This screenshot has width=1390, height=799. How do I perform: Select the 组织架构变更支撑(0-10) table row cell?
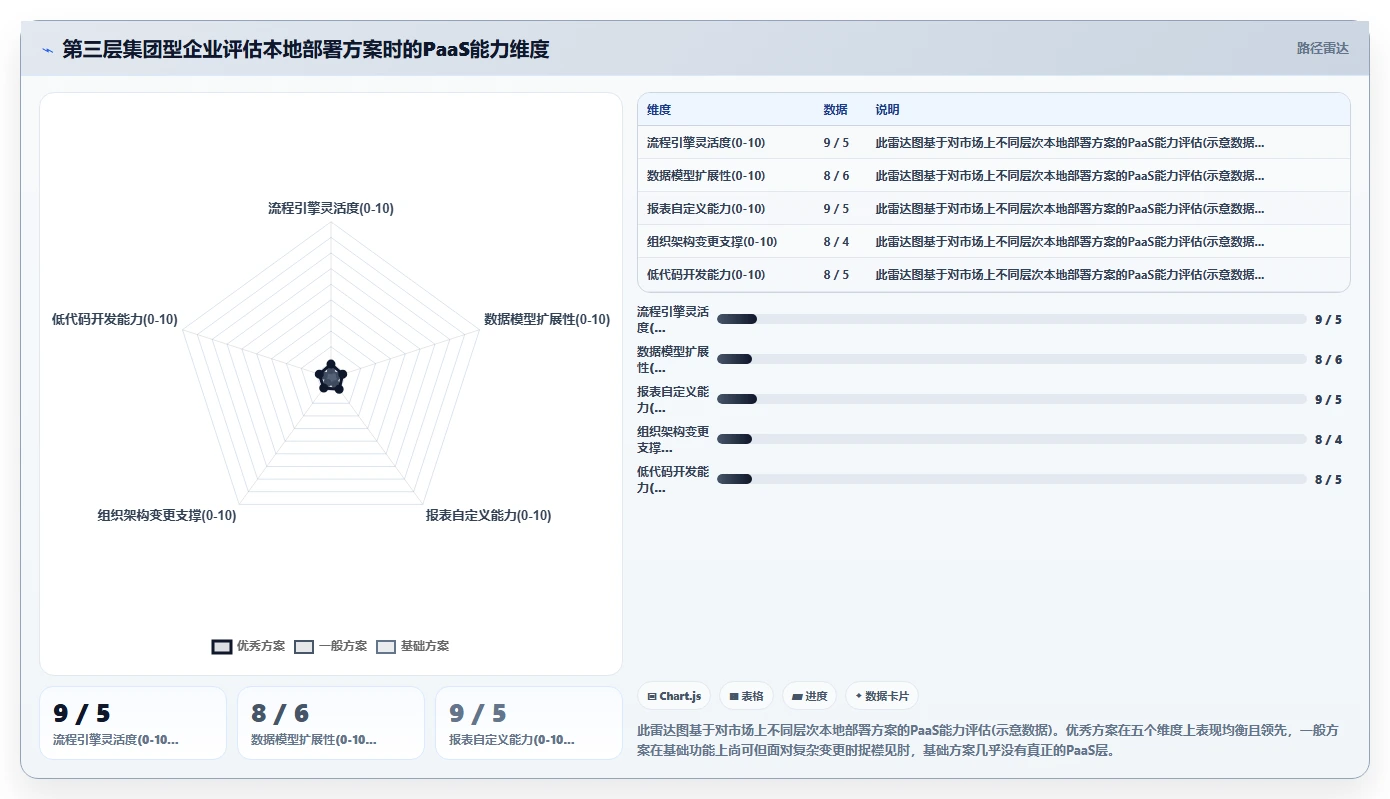(x=712, y=242)
